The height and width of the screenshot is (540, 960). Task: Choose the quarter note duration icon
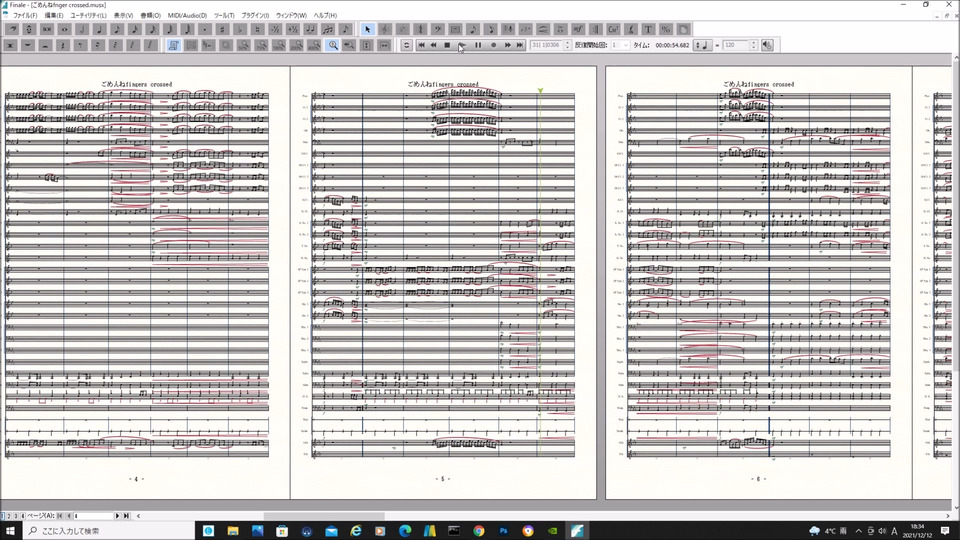[99, 29]
